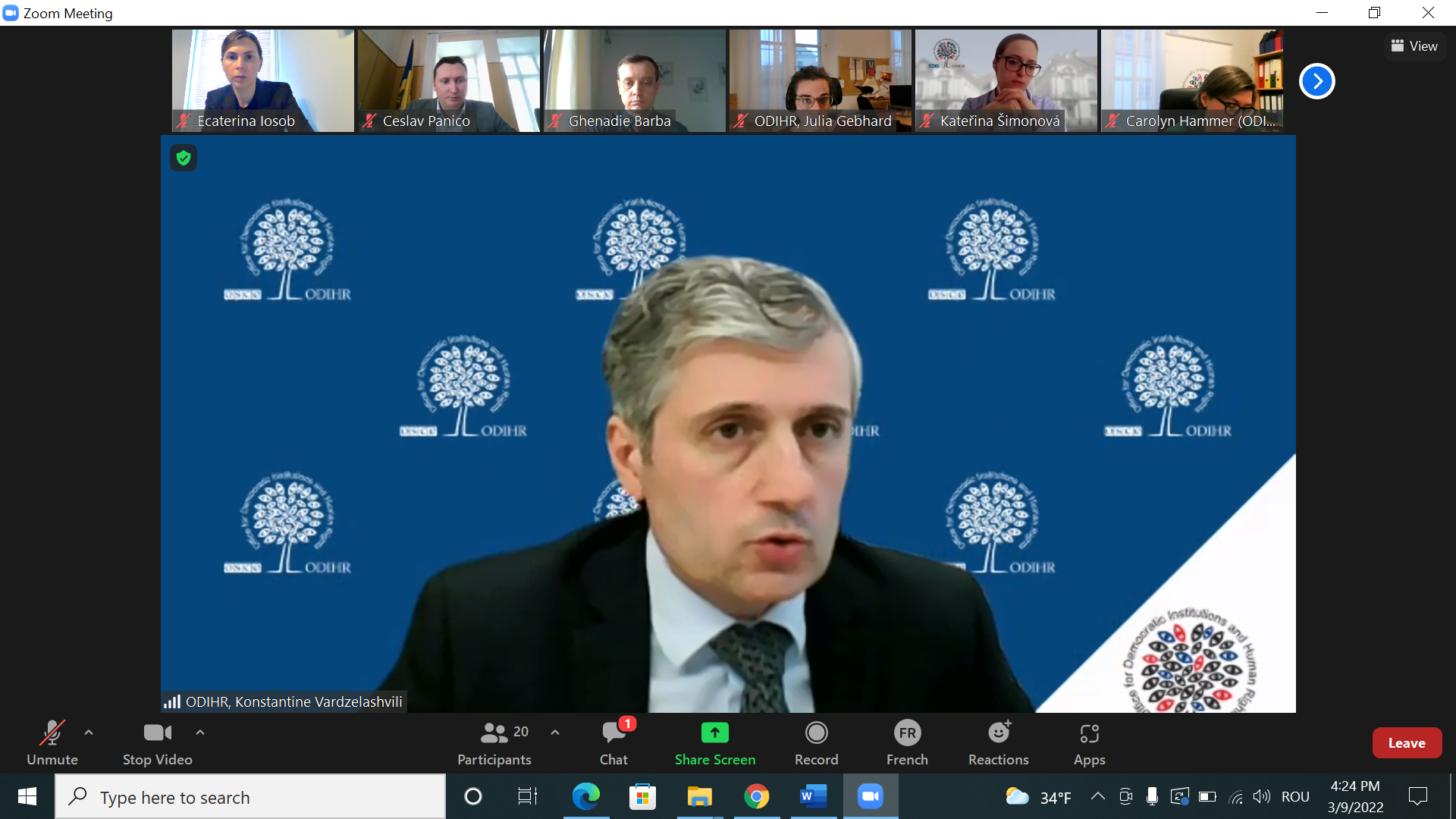
Task: Open Meet Now tray icon
Action: [x=1126, y=796]
